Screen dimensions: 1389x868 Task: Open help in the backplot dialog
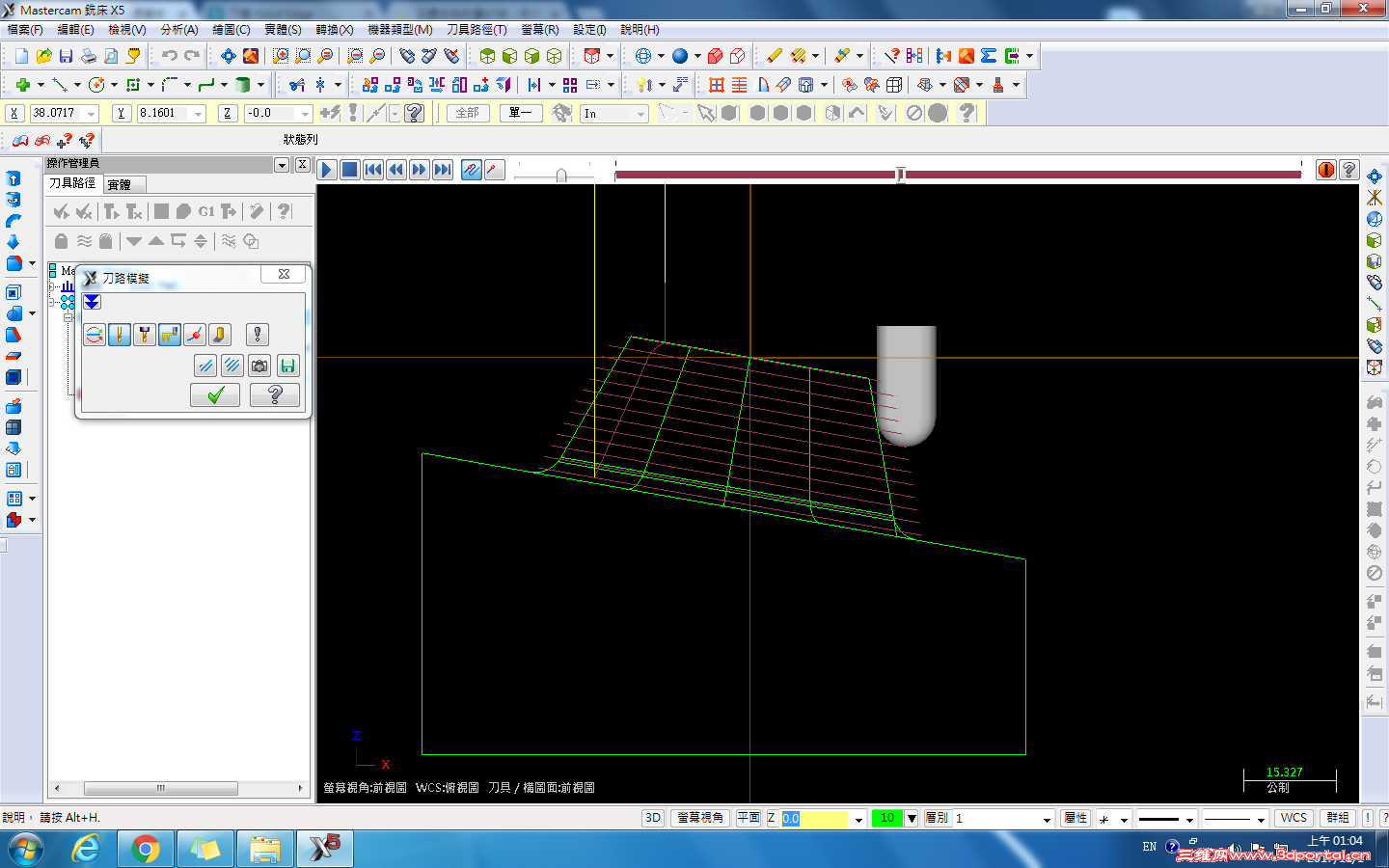(275, 394)
